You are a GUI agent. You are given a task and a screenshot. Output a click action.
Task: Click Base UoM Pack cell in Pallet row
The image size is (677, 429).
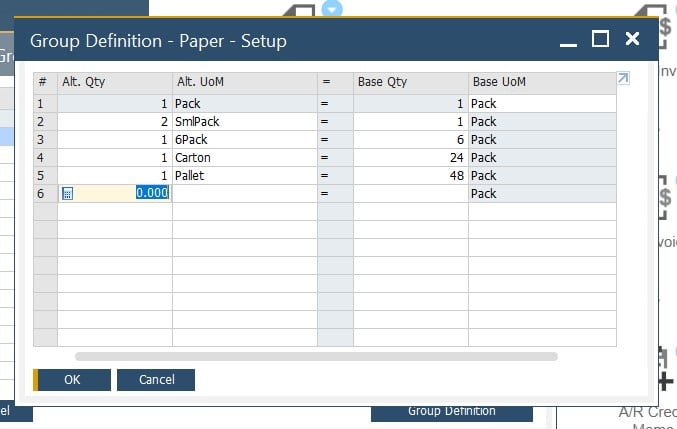[542, 176]
